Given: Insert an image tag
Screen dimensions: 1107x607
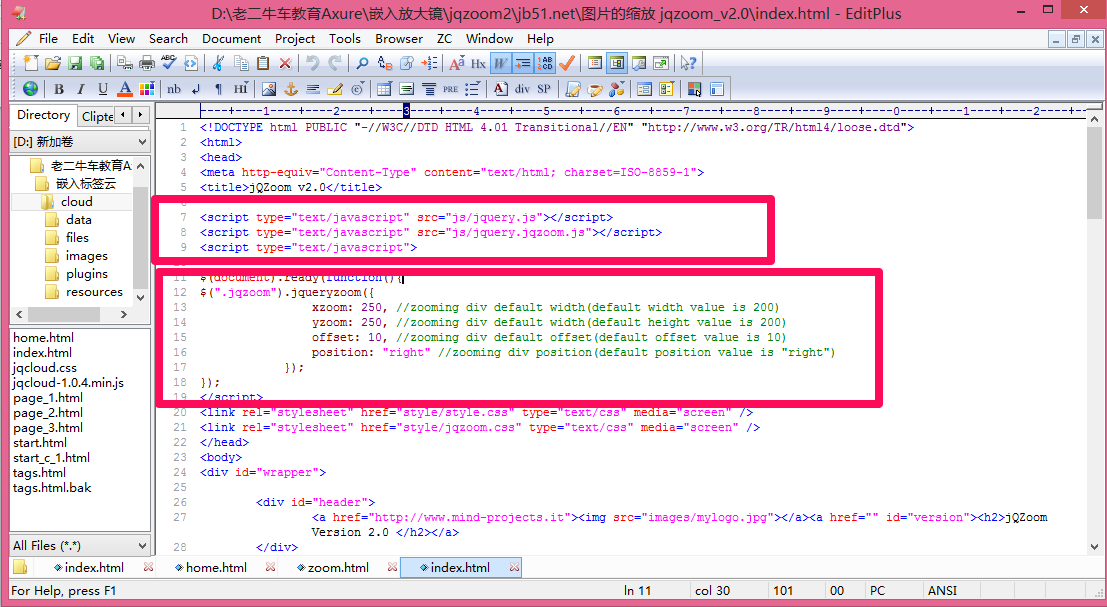Looking at the screenshot, I should pos(268,89).
